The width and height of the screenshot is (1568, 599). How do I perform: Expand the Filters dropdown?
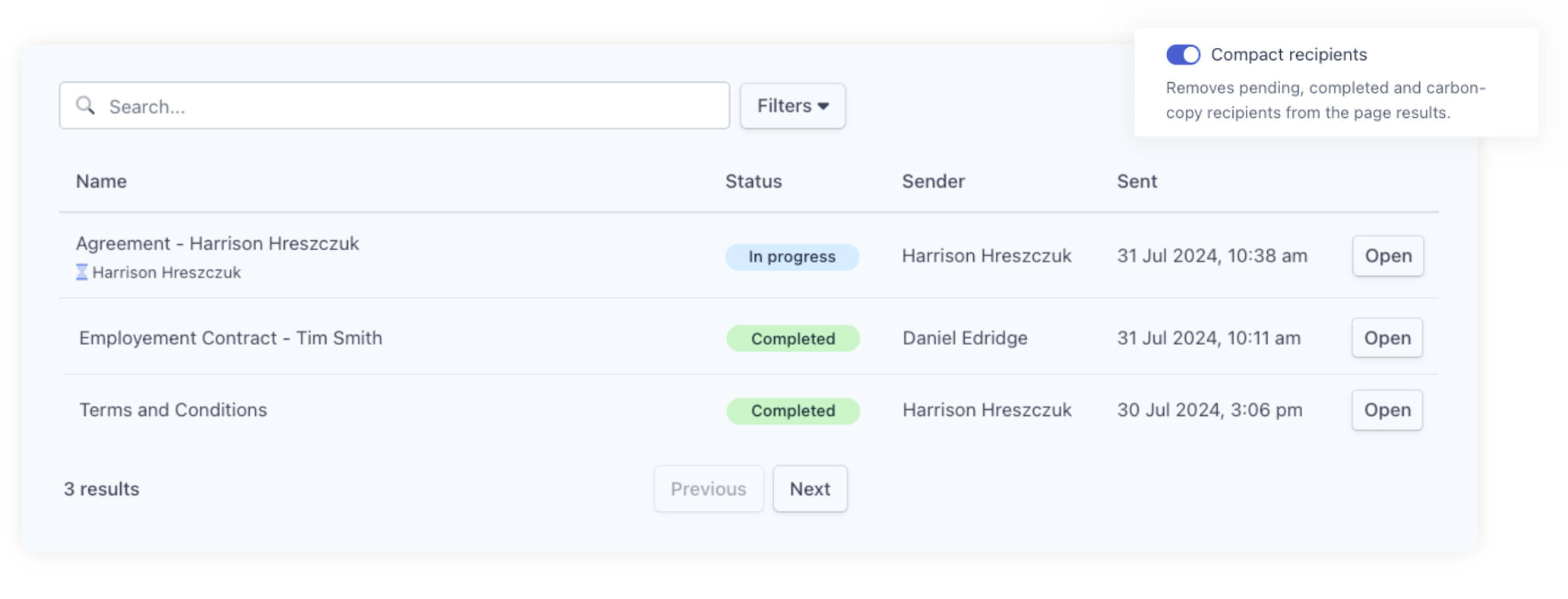pos(792,106)
